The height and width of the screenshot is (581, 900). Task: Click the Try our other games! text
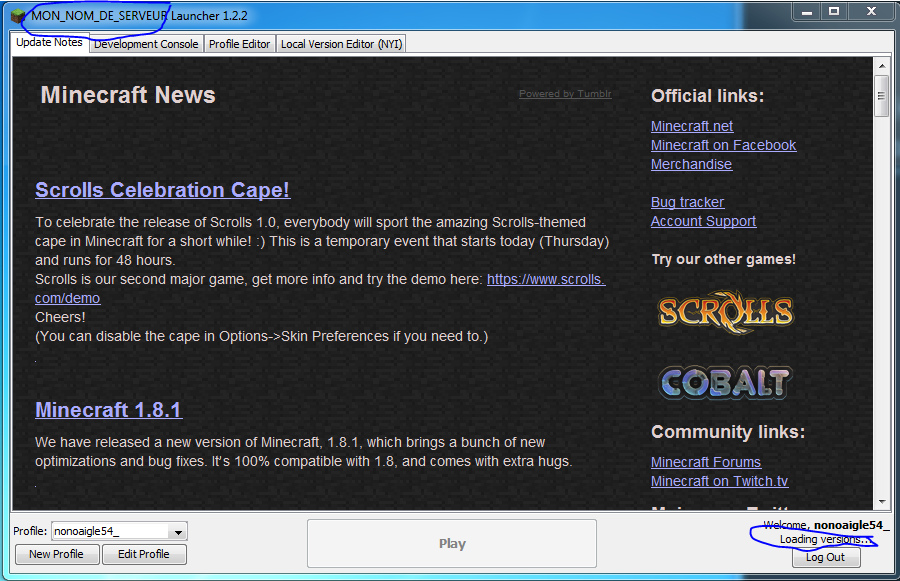[723, 259]
